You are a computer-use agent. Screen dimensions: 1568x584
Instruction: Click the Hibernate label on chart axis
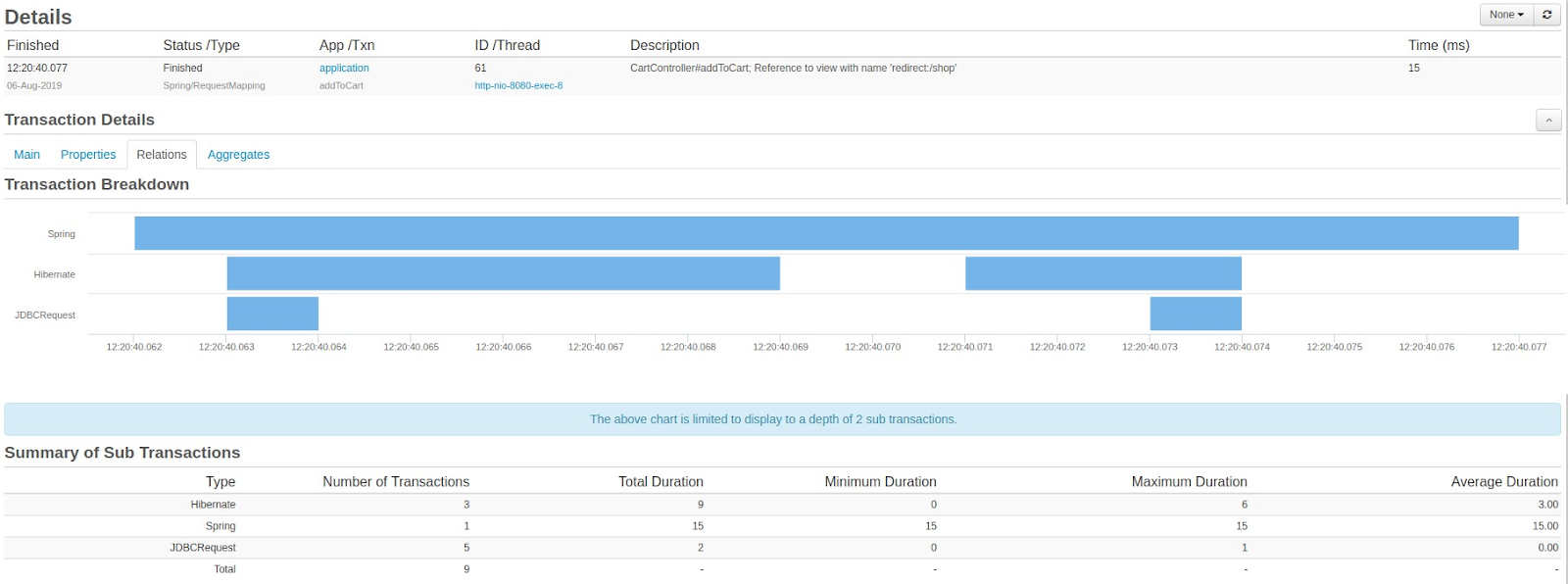54,274
